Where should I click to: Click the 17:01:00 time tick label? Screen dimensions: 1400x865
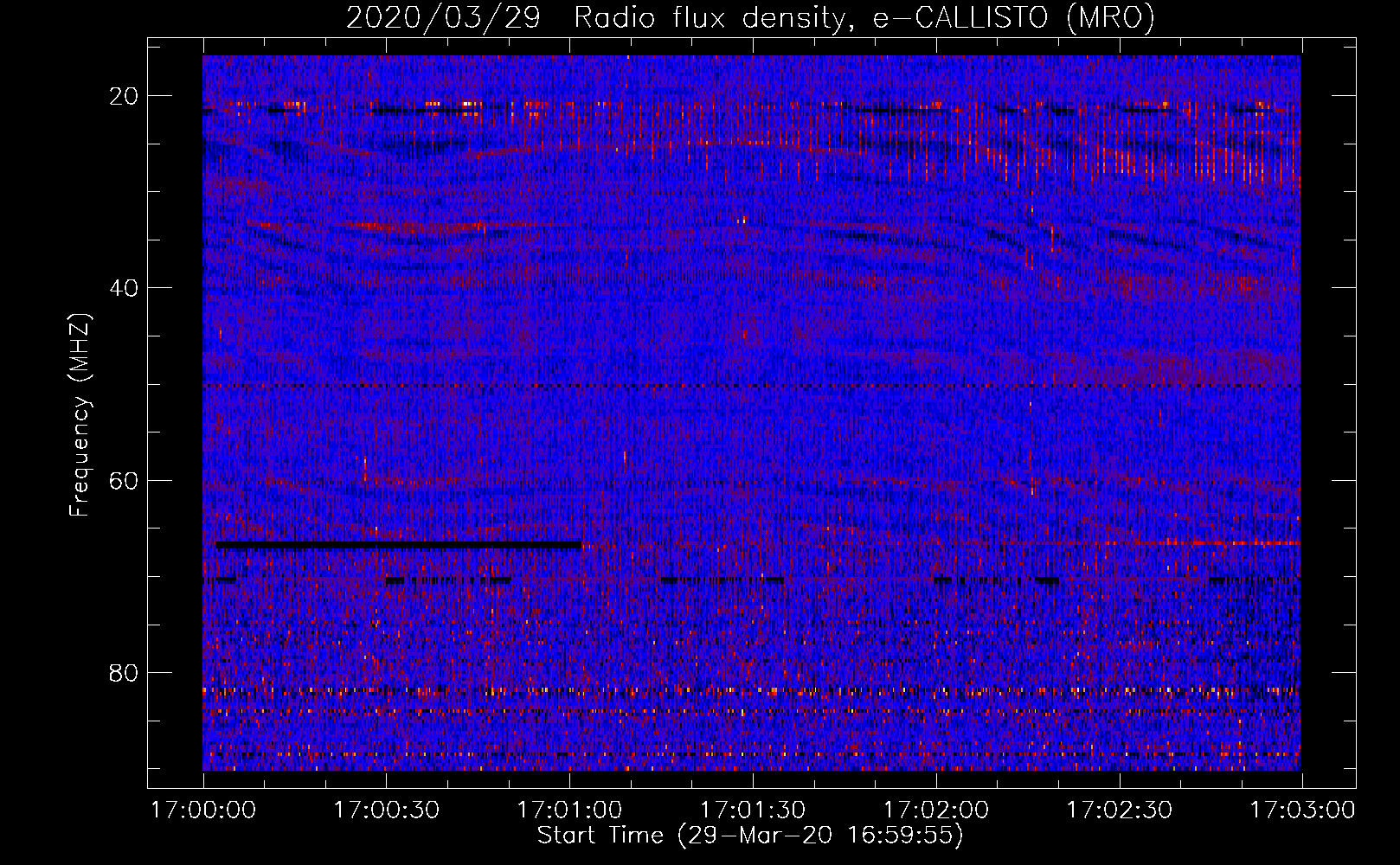click(x=569, y=811)
